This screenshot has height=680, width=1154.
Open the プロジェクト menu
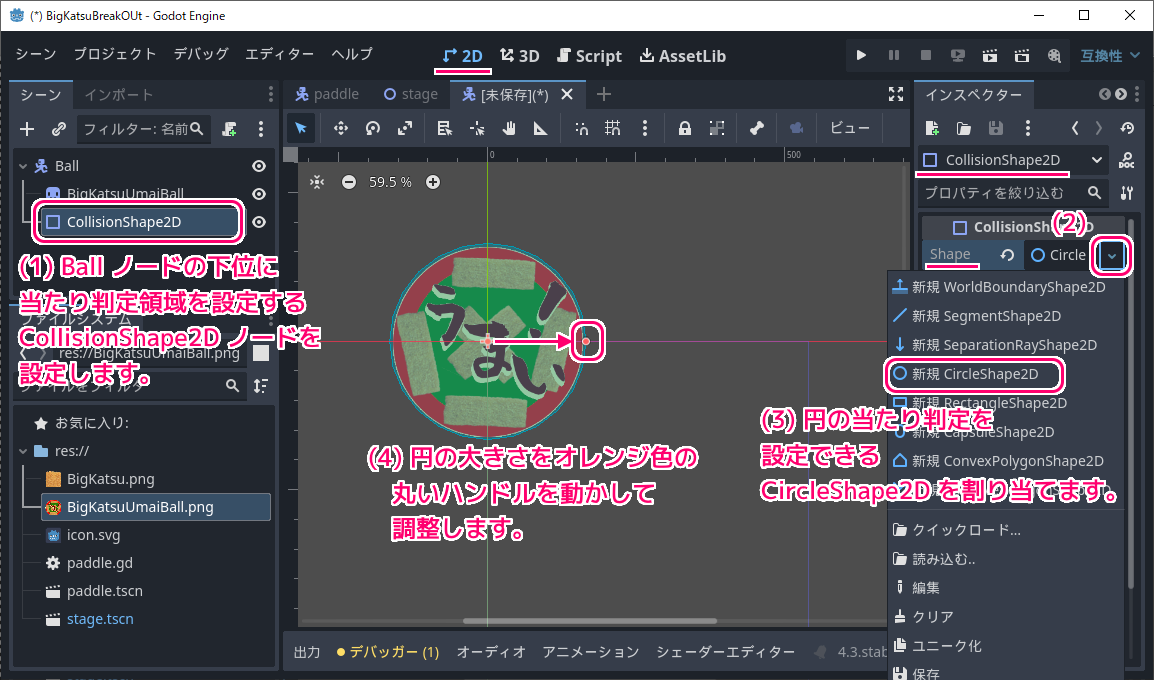click(x=115, y=54)
